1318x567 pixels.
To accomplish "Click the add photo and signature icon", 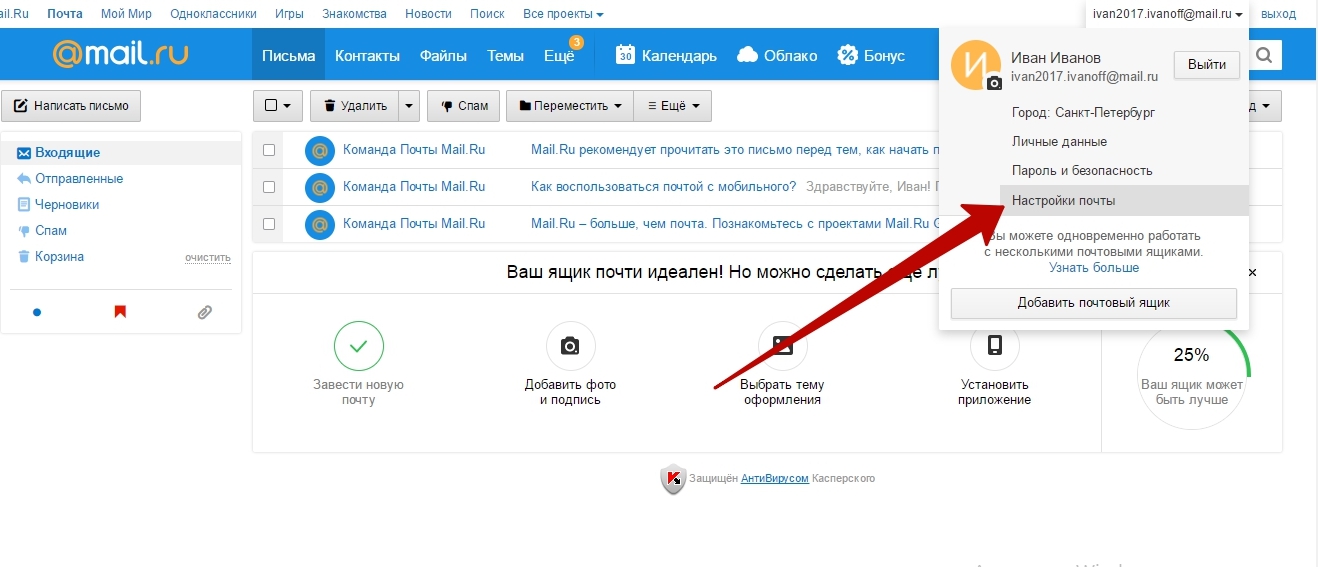I will click(570, 346).
